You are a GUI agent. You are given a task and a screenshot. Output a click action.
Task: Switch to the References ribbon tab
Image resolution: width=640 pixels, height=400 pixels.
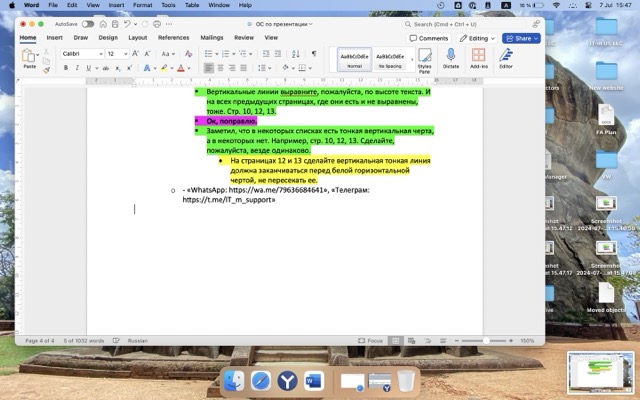pos(173,37)
